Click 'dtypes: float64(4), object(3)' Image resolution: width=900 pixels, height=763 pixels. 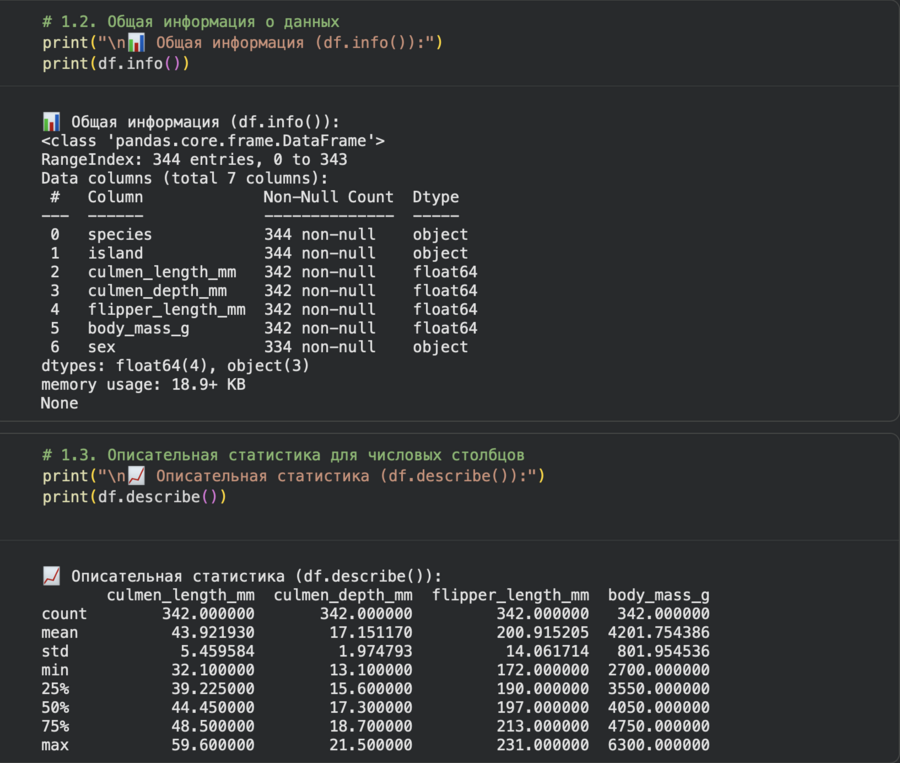tap(175, 366)
